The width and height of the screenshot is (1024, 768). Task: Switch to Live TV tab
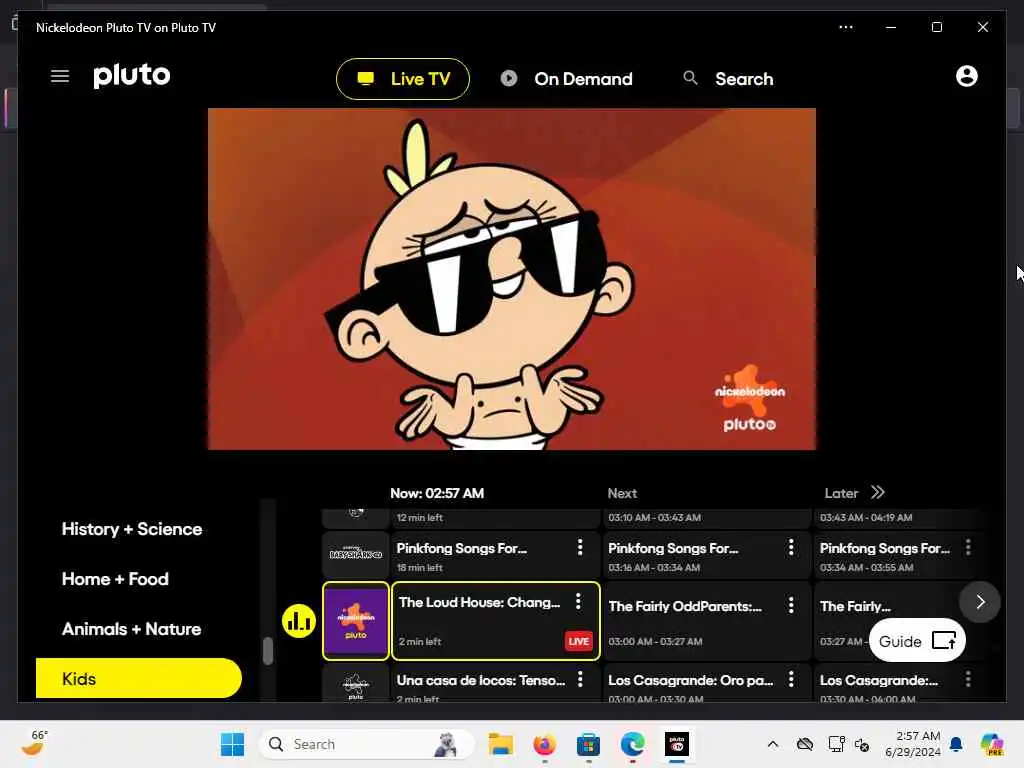[x=403, y=79]
